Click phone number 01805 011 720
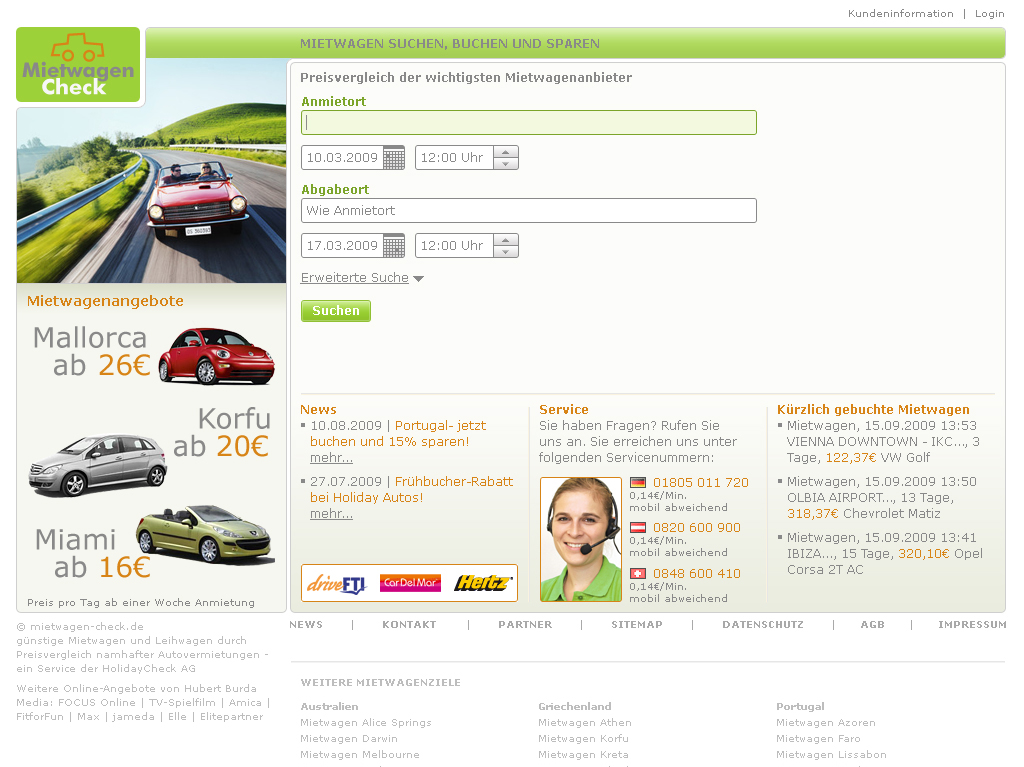 [x=701, y=482]
